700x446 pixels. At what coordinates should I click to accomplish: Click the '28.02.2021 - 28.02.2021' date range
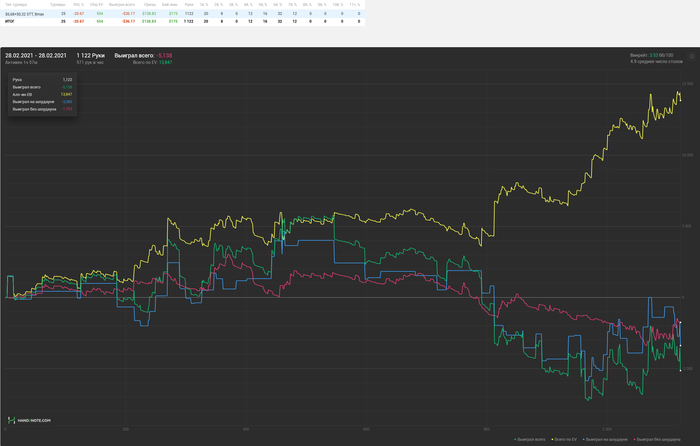[36, 55]
